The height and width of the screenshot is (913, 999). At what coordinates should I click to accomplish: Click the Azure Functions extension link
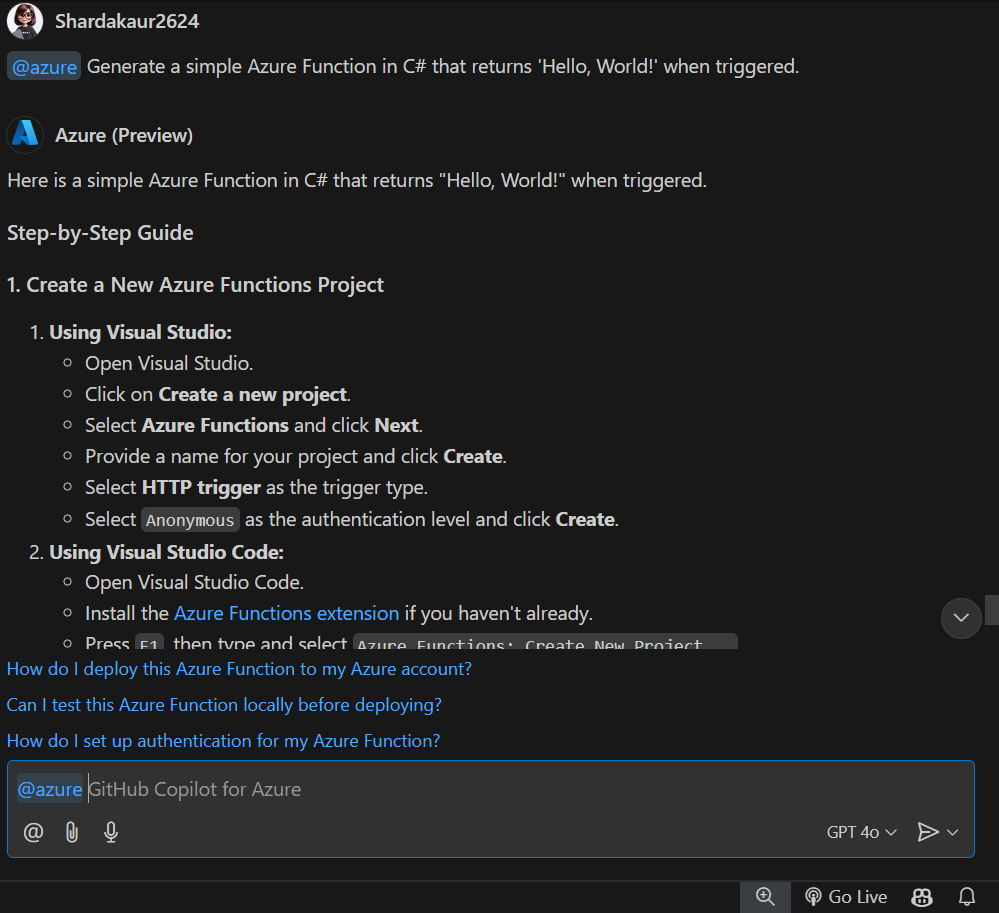287,613
